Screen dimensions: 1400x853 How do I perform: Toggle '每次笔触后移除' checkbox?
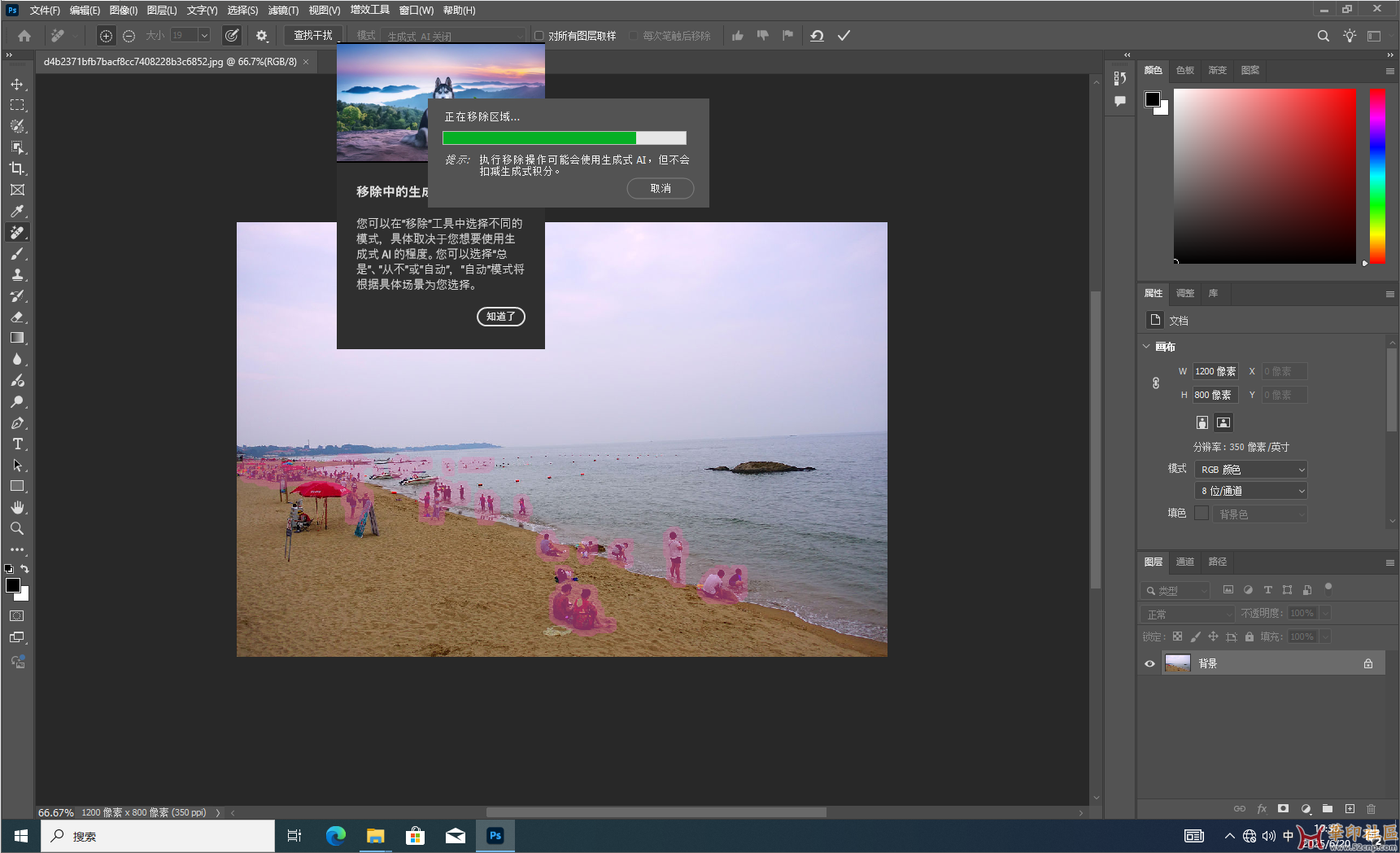coord(634,36)
